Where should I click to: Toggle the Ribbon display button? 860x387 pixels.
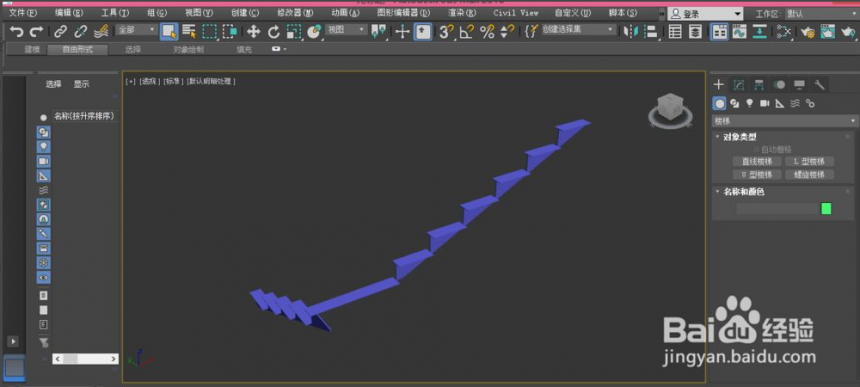pos(720,32)
